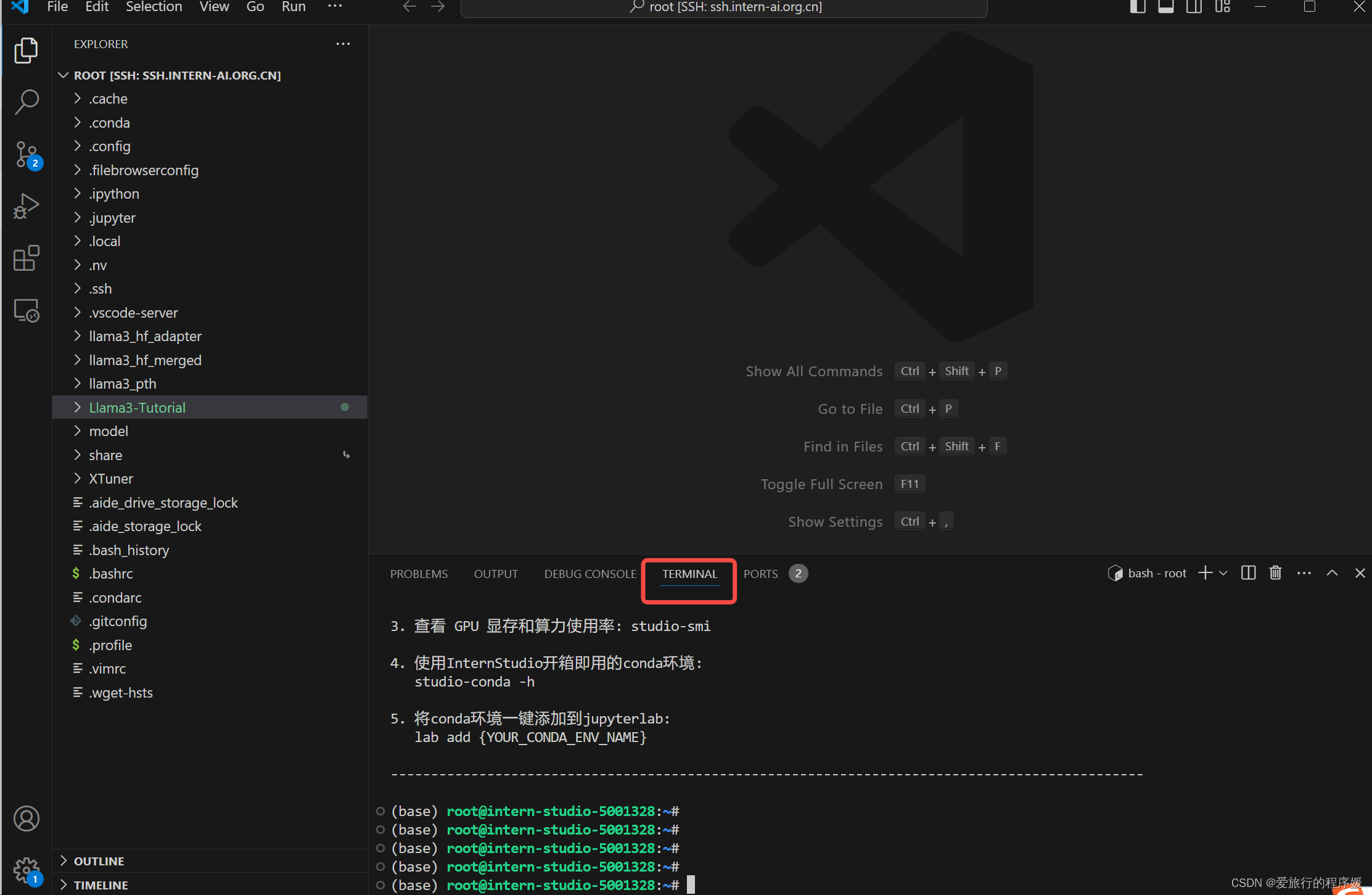Viewport: 1372px width, 895px height.
Task: Switch to the OUTPUT tab
Action: pos(496,574)
